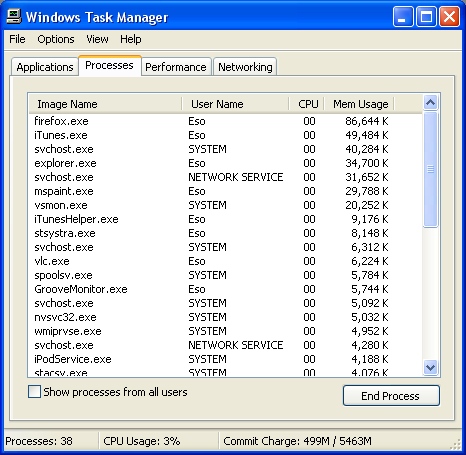Select svchost.exe using 6,312 K
Image resolution: width=466 pixels, height=455 pixels.
pyautogui.click(x=225, y=247)
